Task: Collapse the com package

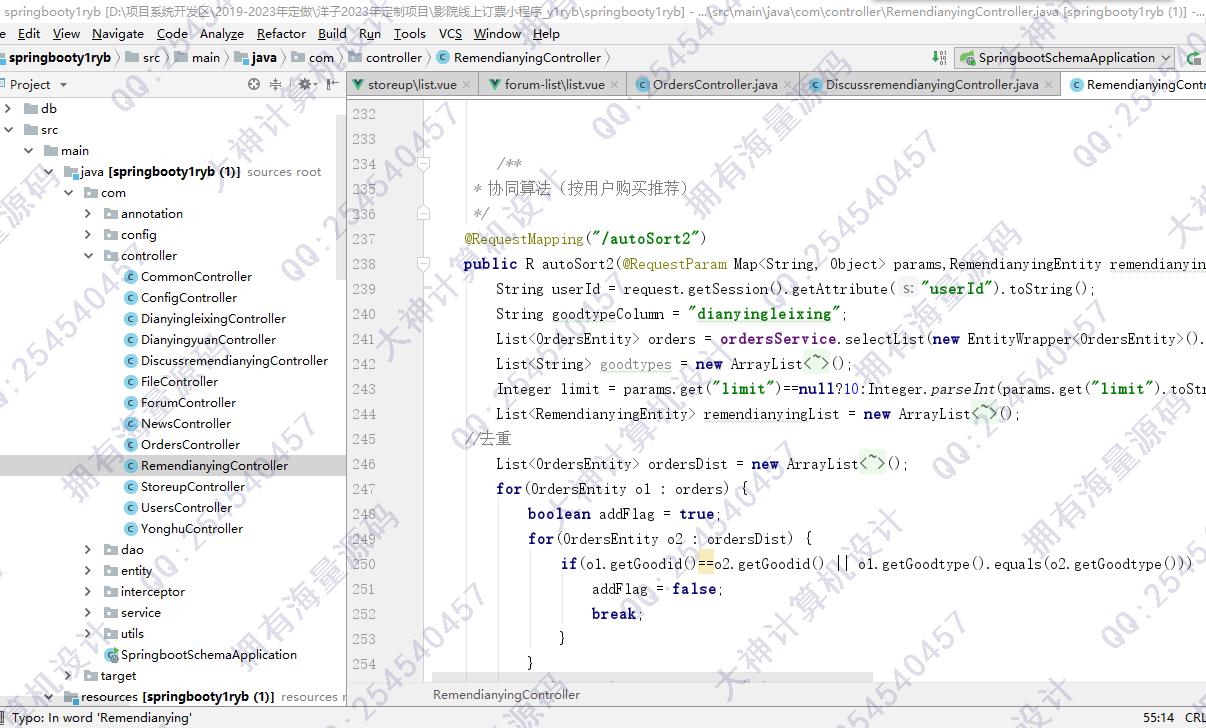Action: [68, 193]
